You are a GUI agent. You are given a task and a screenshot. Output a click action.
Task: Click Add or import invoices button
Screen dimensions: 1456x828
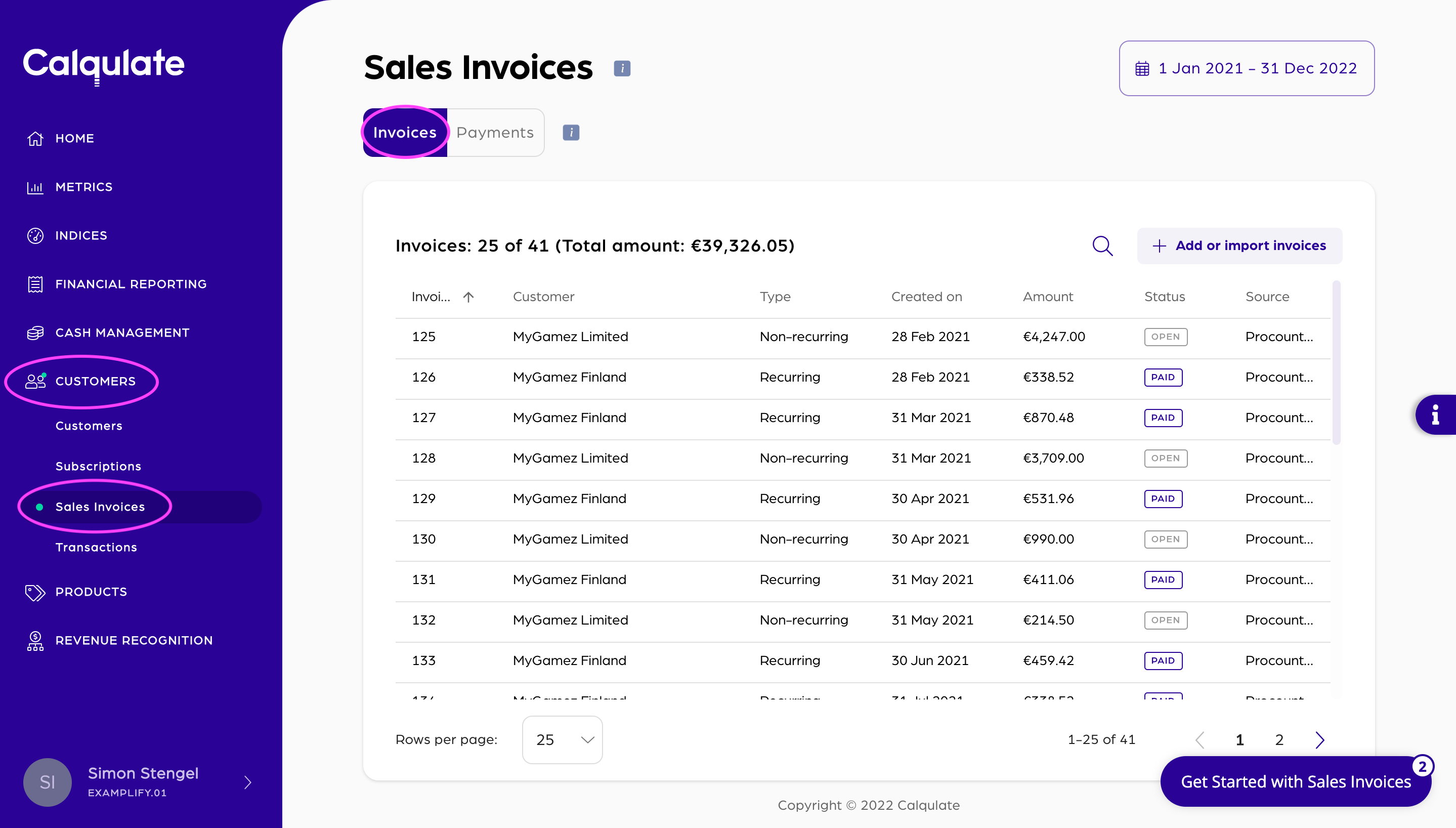click(x=1239, y=245)
